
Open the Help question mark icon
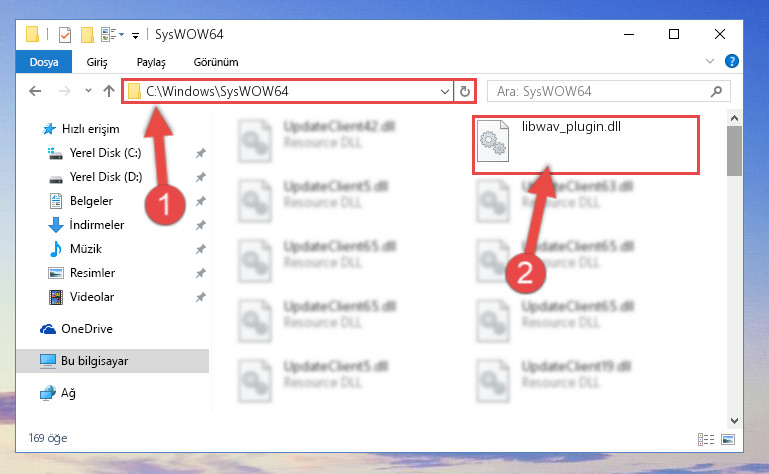[x=732, y=61]
